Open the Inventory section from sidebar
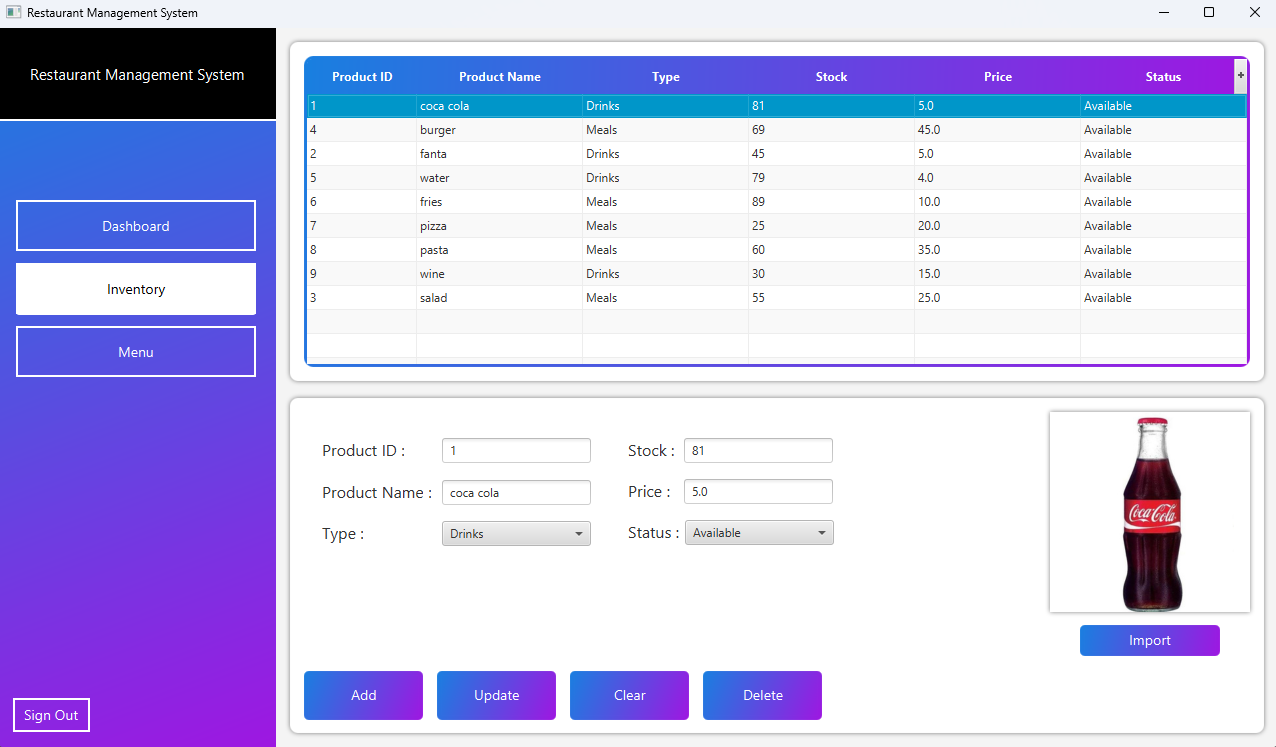The image size is (1276, 747). click(x=135, y=289)
